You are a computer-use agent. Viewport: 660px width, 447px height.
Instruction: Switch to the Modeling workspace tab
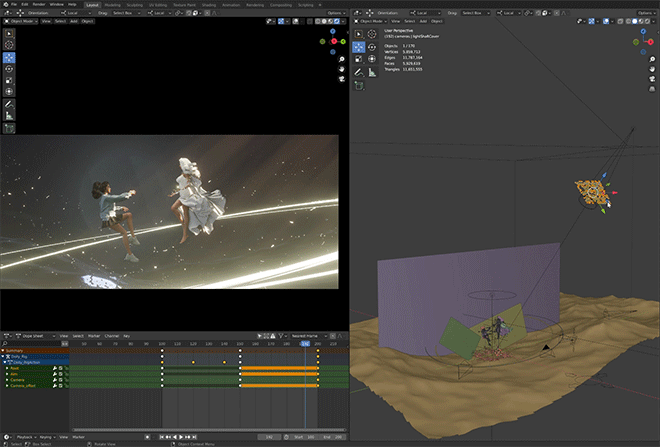coord(112,5)
